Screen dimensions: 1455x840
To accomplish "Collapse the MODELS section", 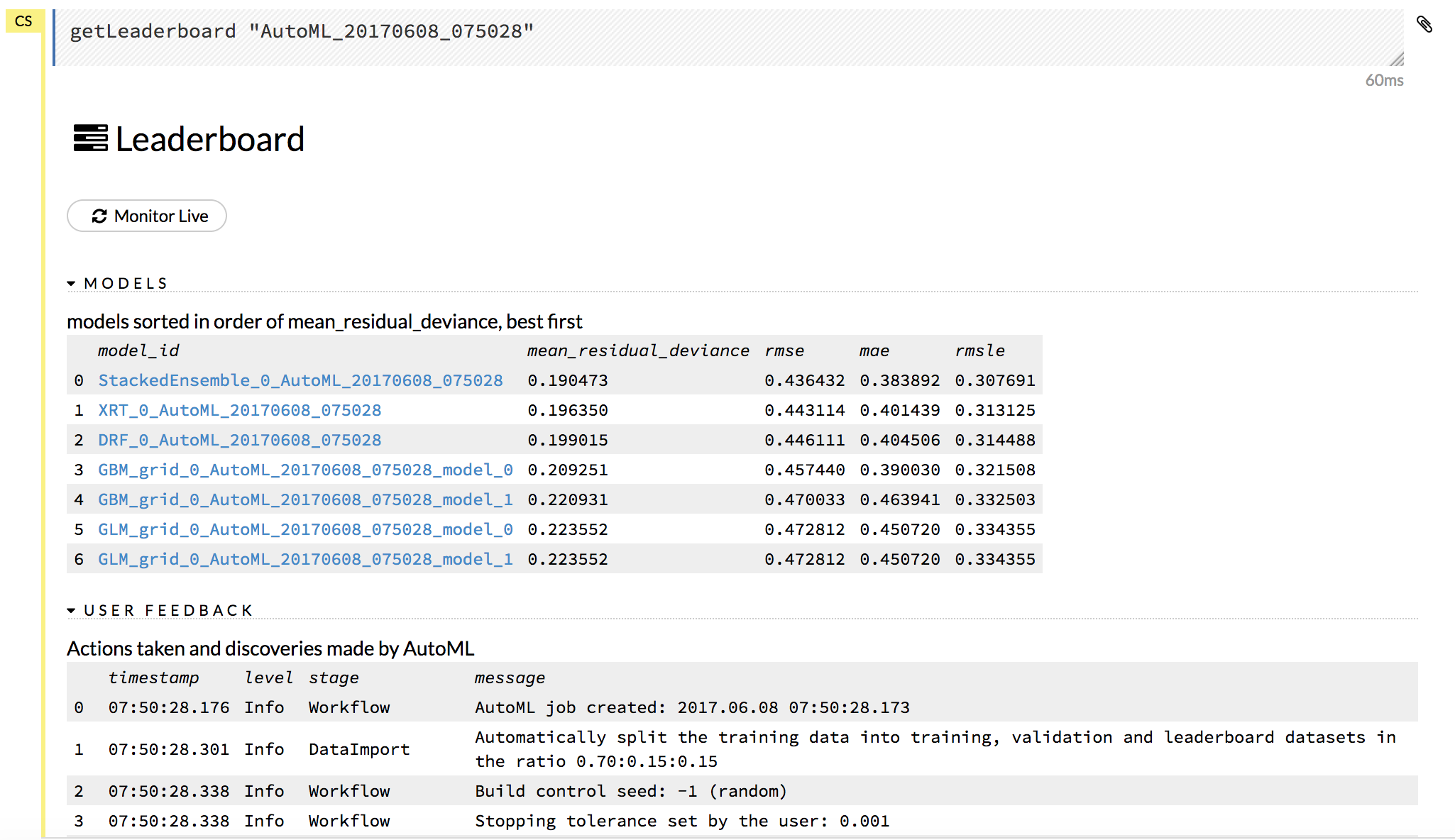I will [72, 284].
